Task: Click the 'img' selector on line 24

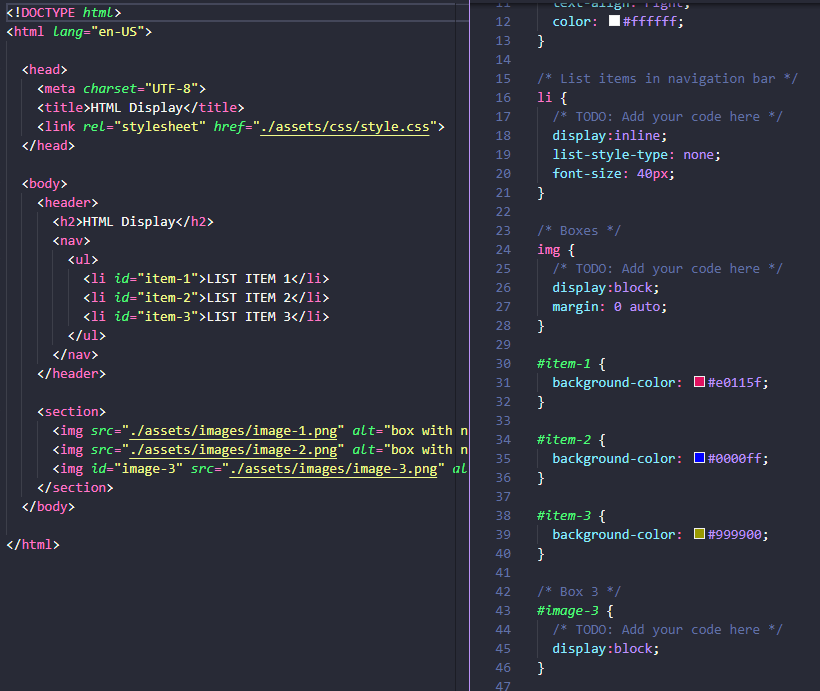Action: click(x=549, y=250)
